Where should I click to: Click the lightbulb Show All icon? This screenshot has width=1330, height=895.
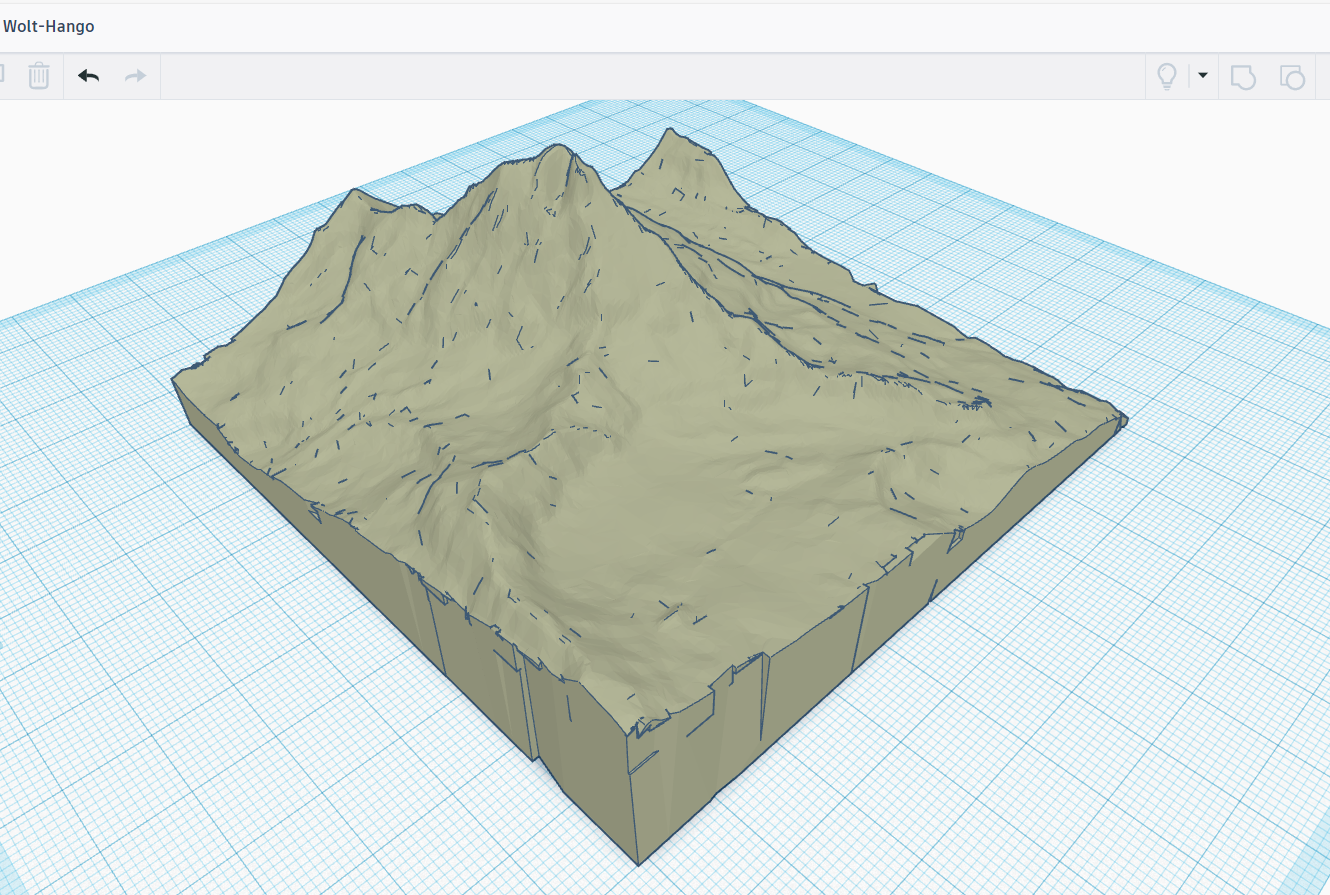1166,76
